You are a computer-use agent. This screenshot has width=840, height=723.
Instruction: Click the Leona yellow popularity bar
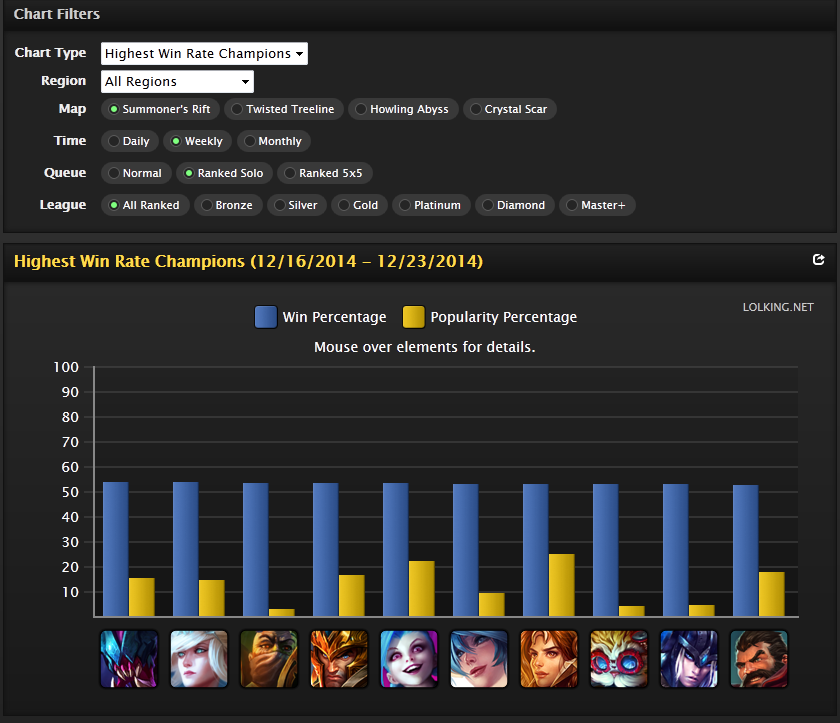coord(562,585)
